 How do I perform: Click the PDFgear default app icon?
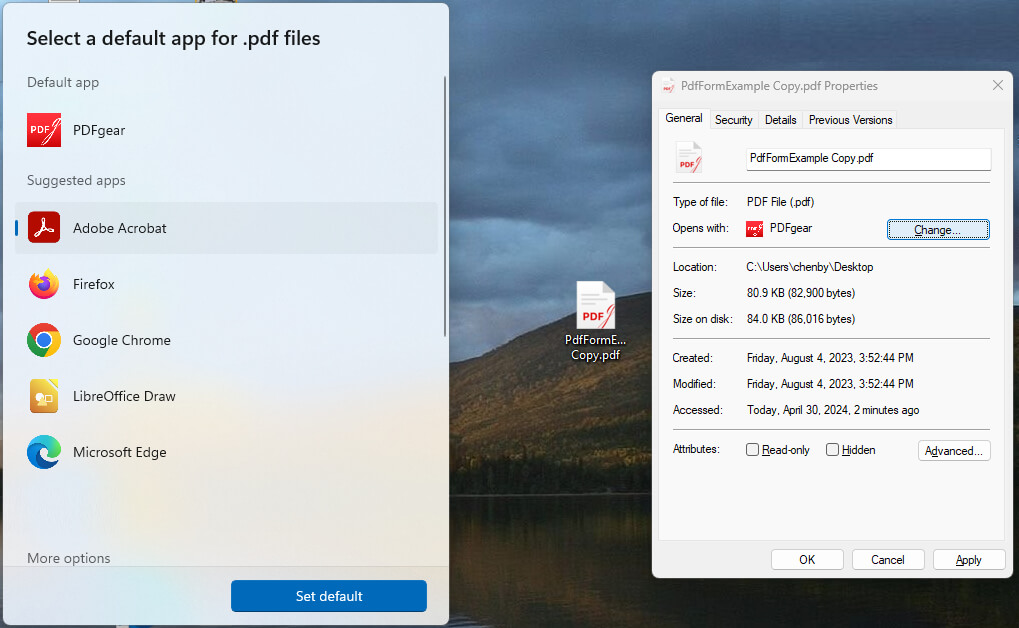point(44,130)
